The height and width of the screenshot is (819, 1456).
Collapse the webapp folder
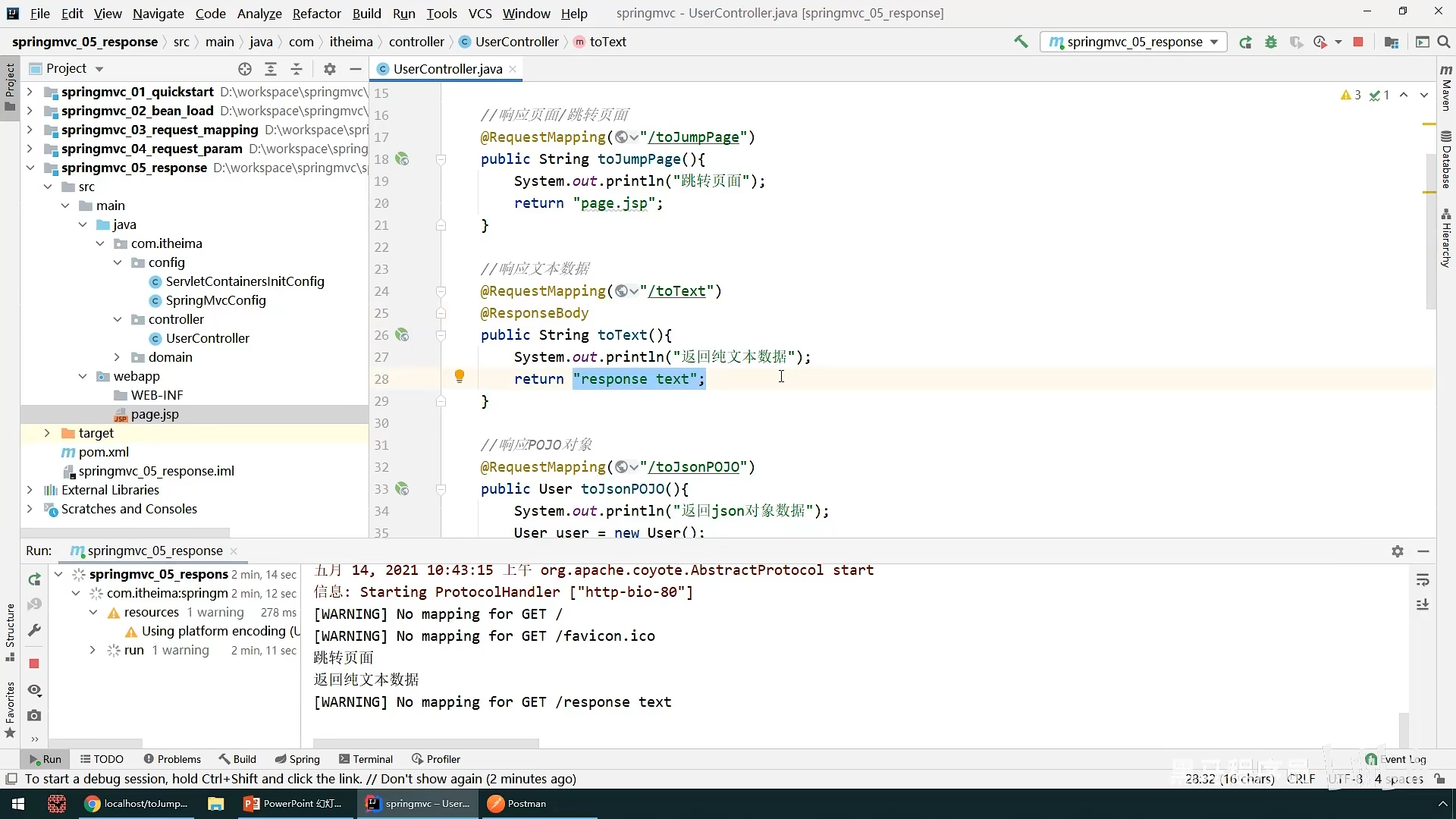coord(83,376)
